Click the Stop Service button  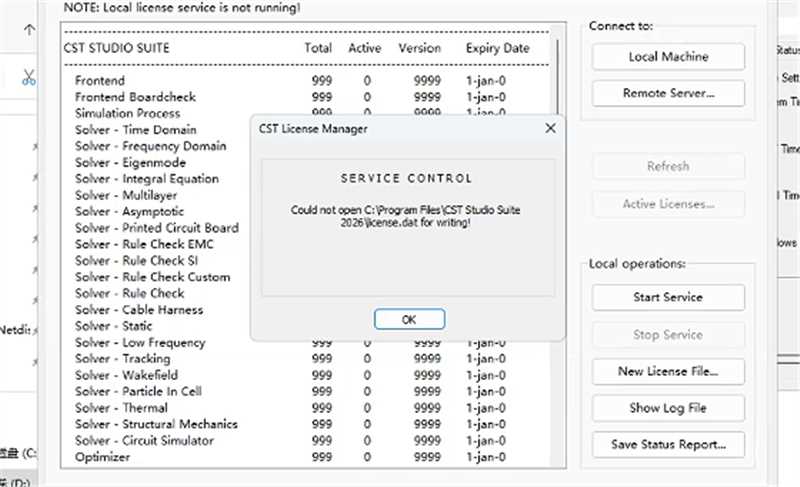pos(668,335)
